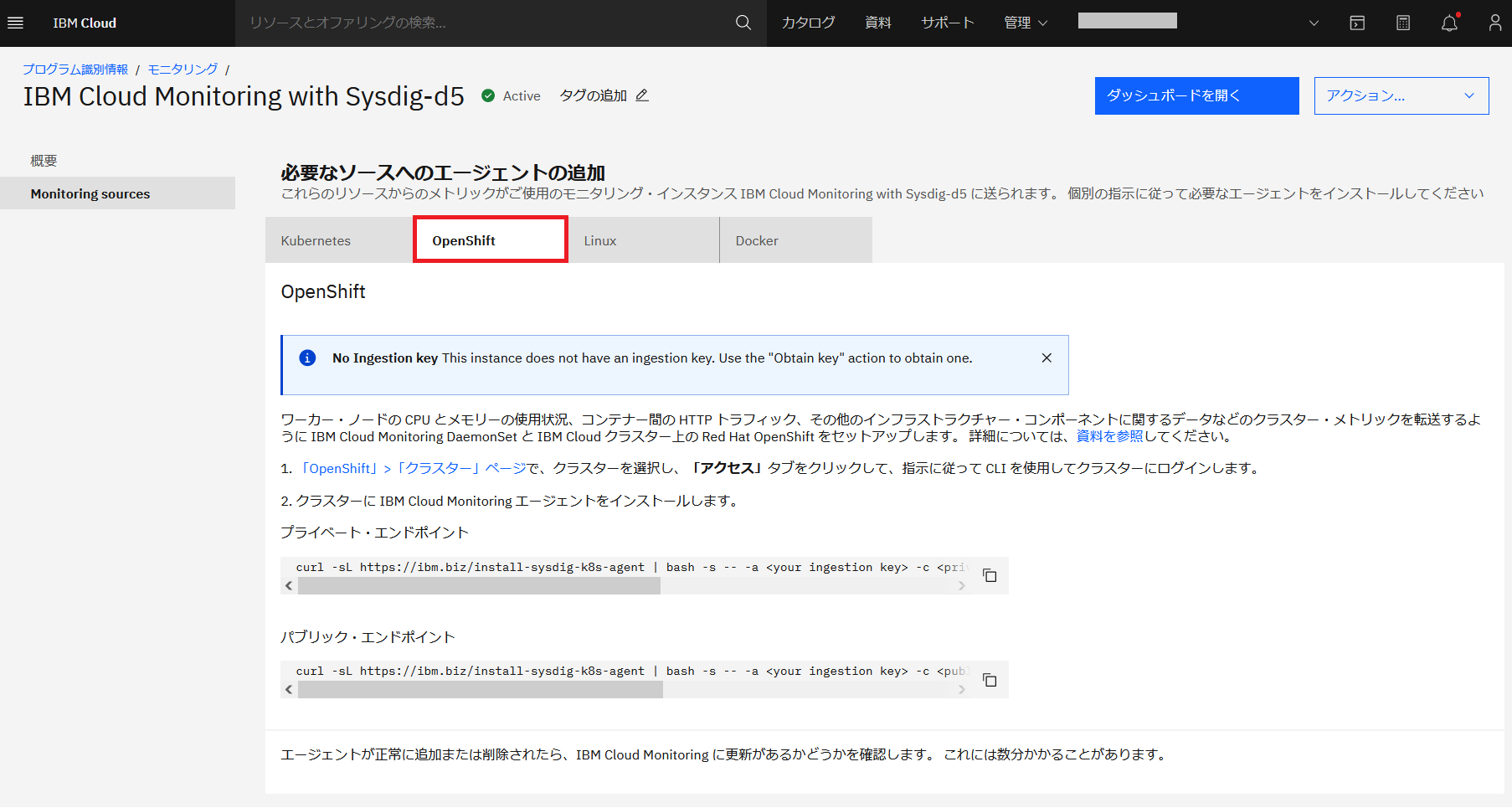Click public endpoint code scrollbar thumb
Screen dimensions: 1512x808
tap(481, 690)
